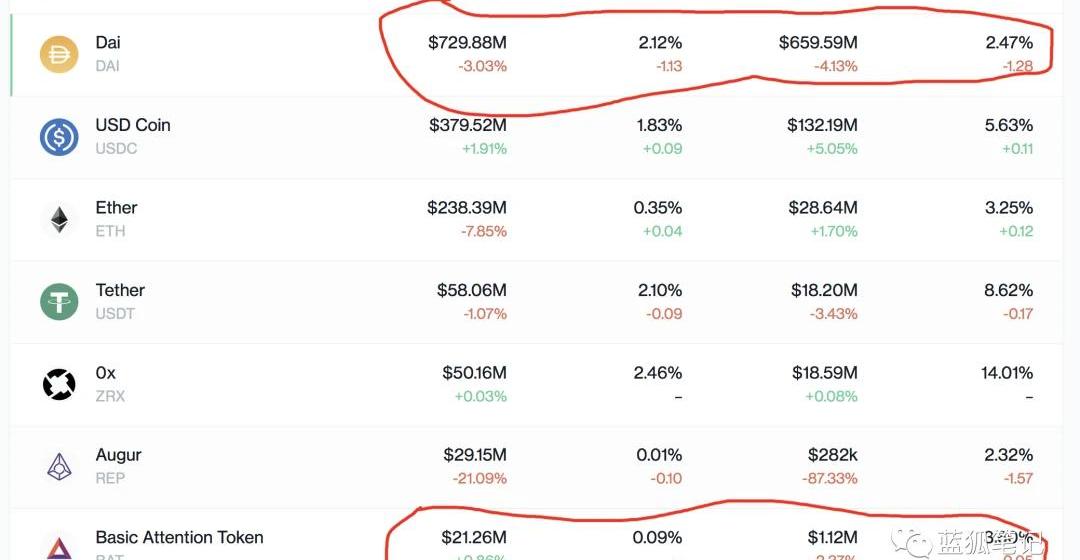Click Ether's 0.35% supply rate

coord(658,208)
